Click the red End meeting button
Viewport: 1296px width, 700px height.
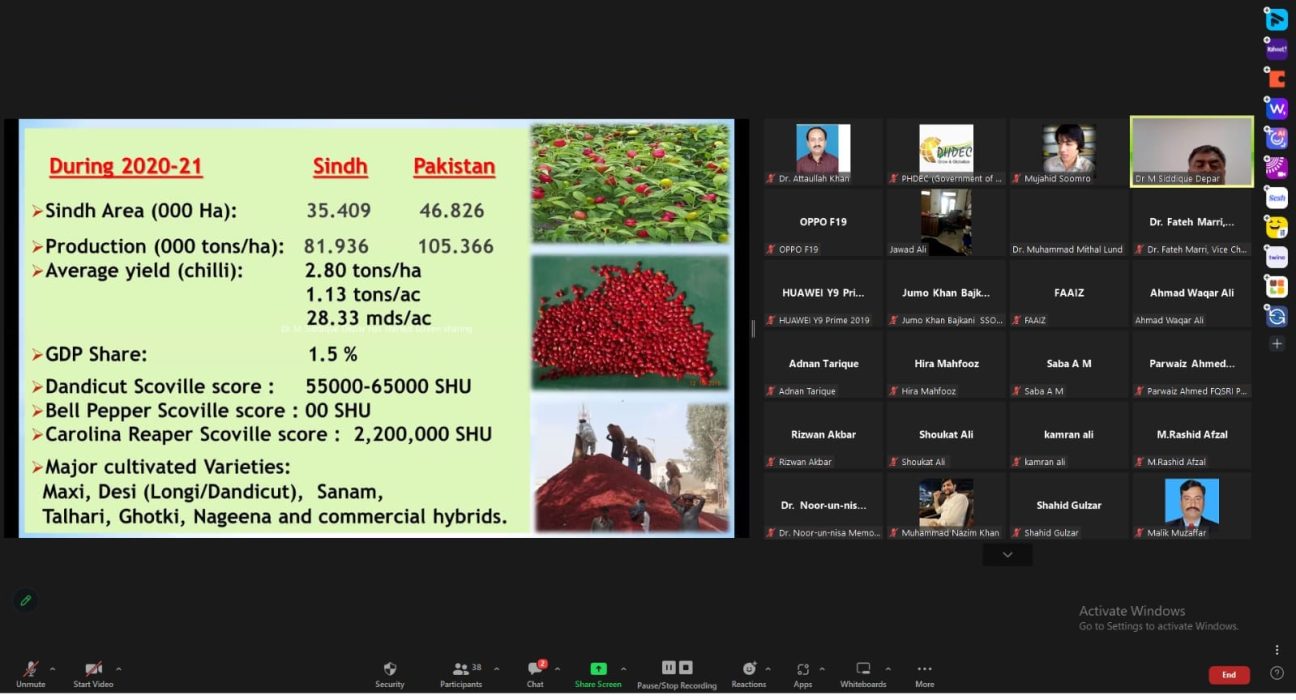(x=1229, y=675)
